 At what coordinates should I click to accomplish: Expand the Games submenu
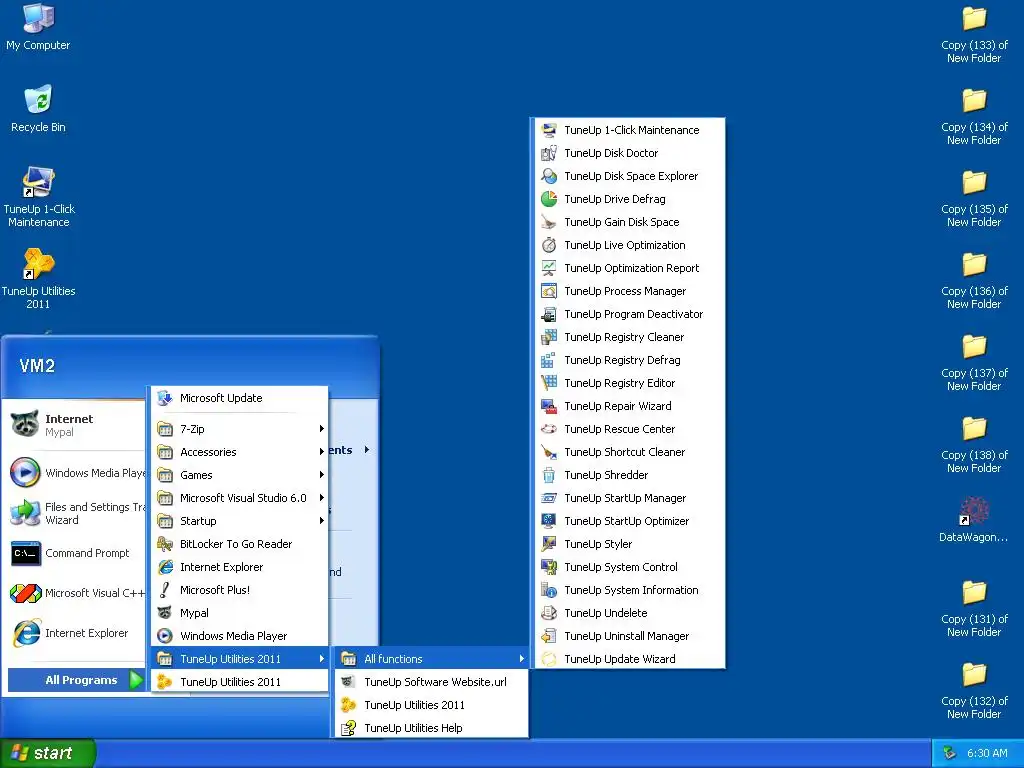[x=241, y=475]
